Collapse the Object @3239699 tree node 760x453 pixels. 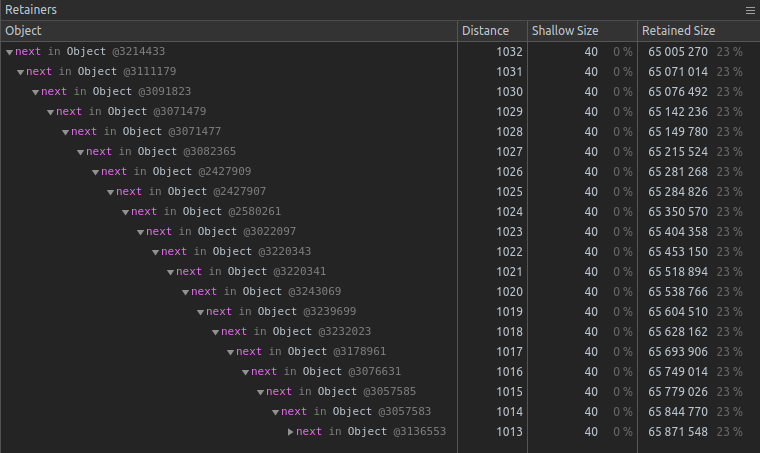[x=201, y=312]
